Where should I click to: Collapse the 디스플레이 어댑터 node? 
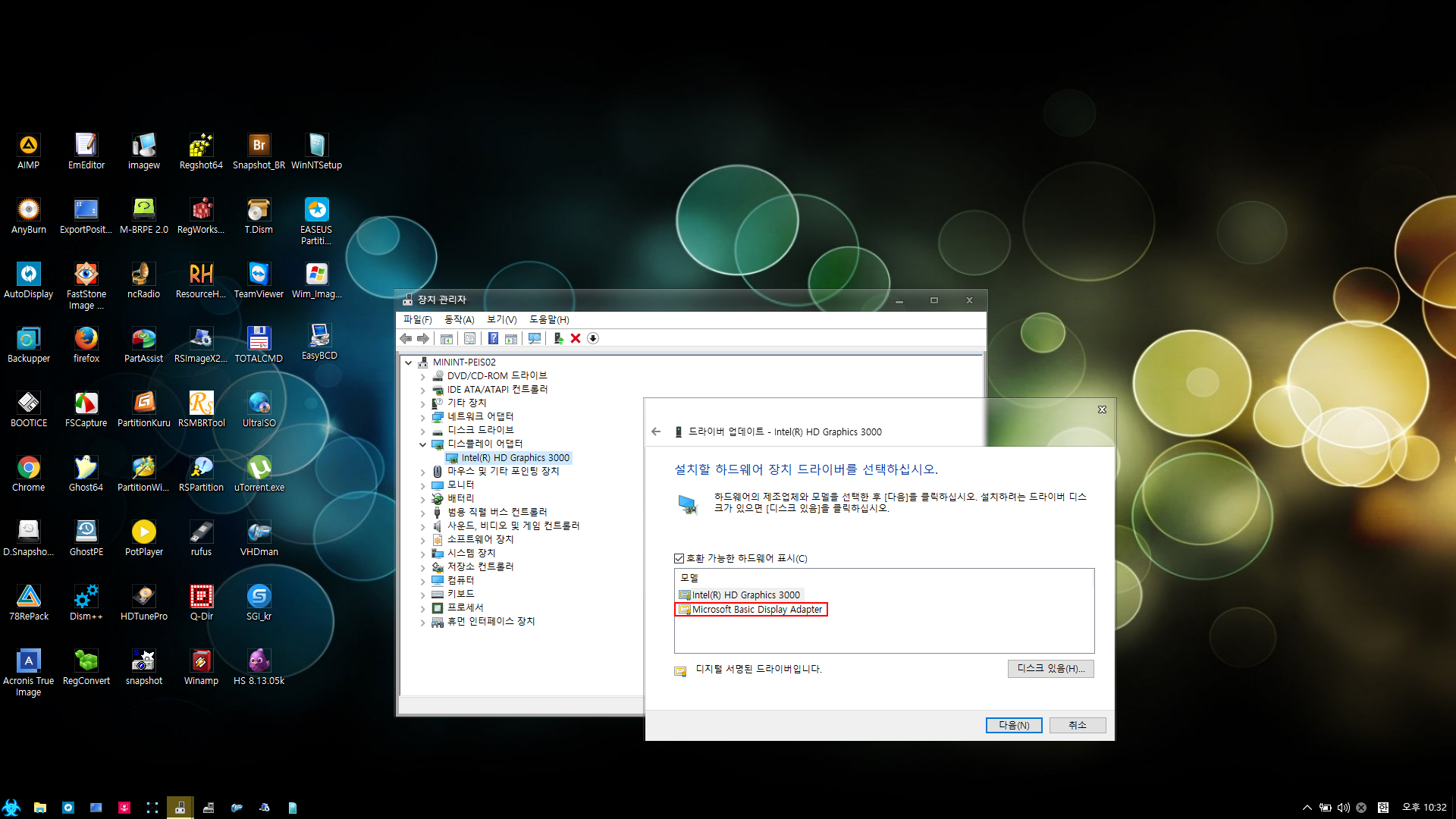point(423,444)
